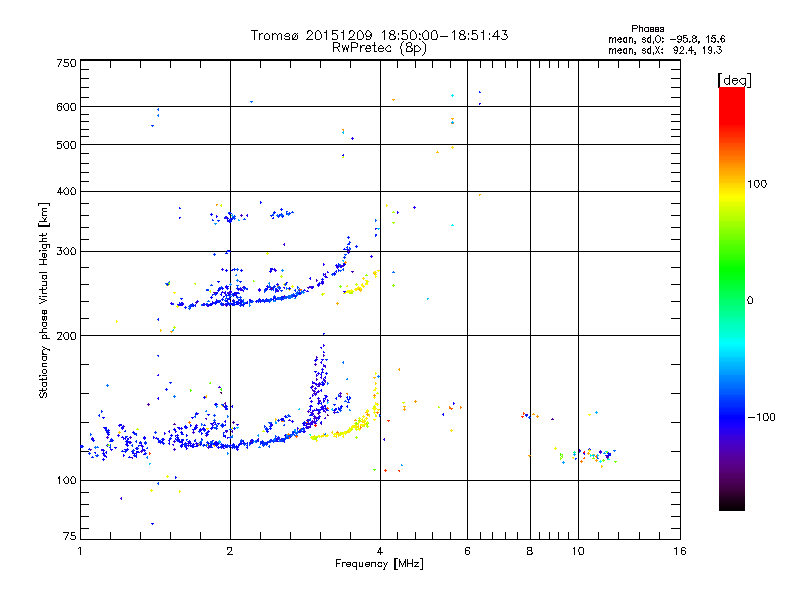Click the y-axis "600" tick label
Image resolution: width=800 pixels, height=600 pixels.
[x=66, y=107]
